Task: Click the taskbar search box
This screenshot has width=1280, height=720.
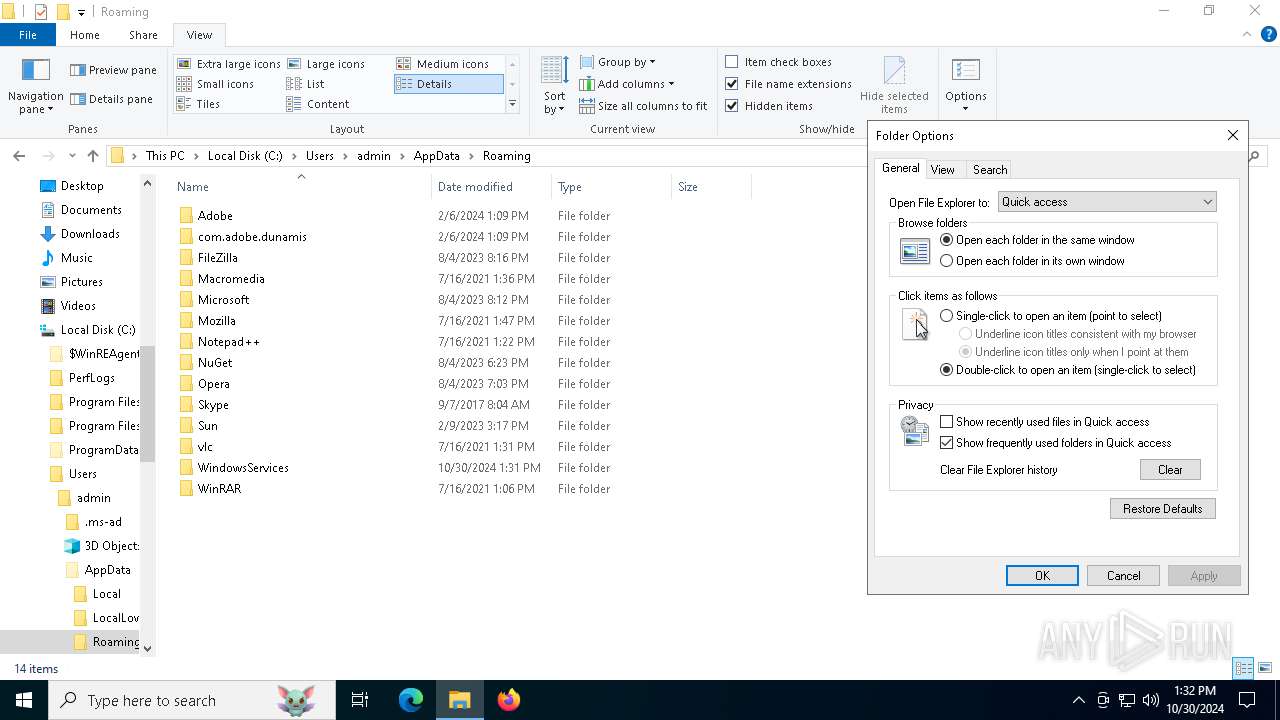Action: 192,700
